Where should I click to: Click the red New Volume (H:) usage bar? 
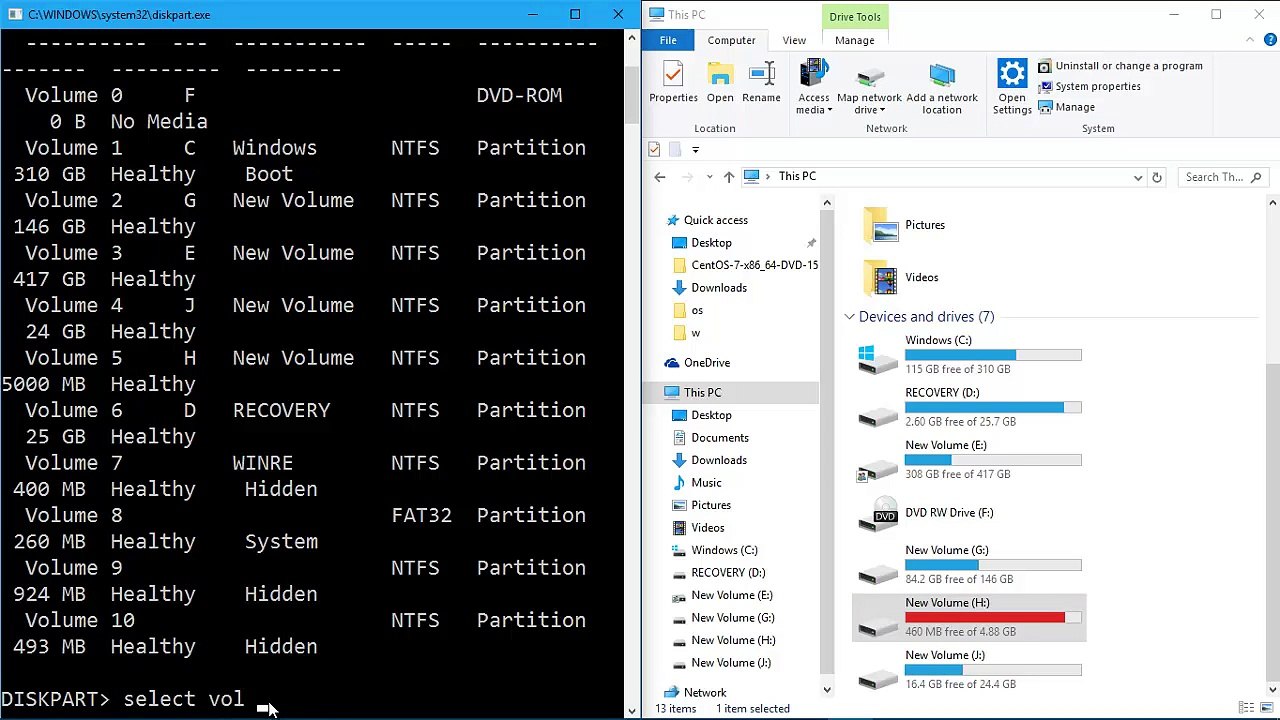pyautogui.click(x=993, y=618)
